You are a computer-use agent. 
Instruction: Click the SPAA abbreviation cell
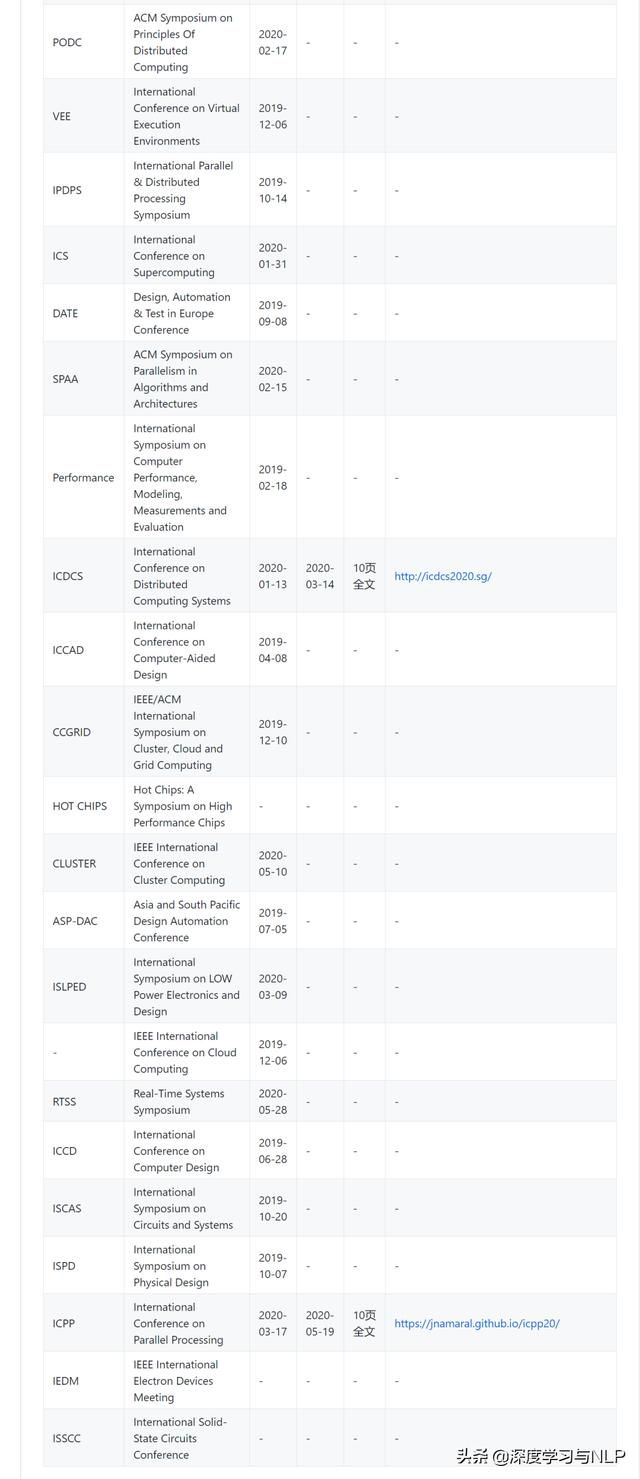(65, 379)
